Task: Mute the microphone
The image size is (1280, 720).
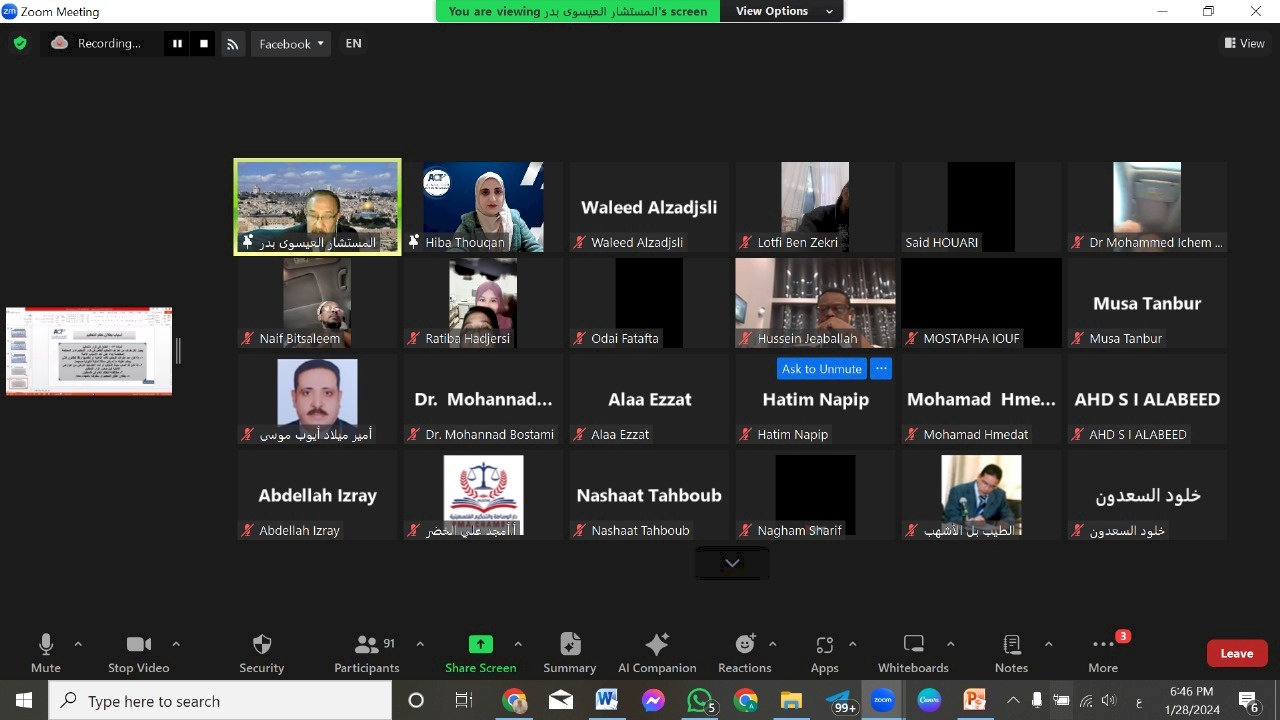Action: tap(46, 645)
